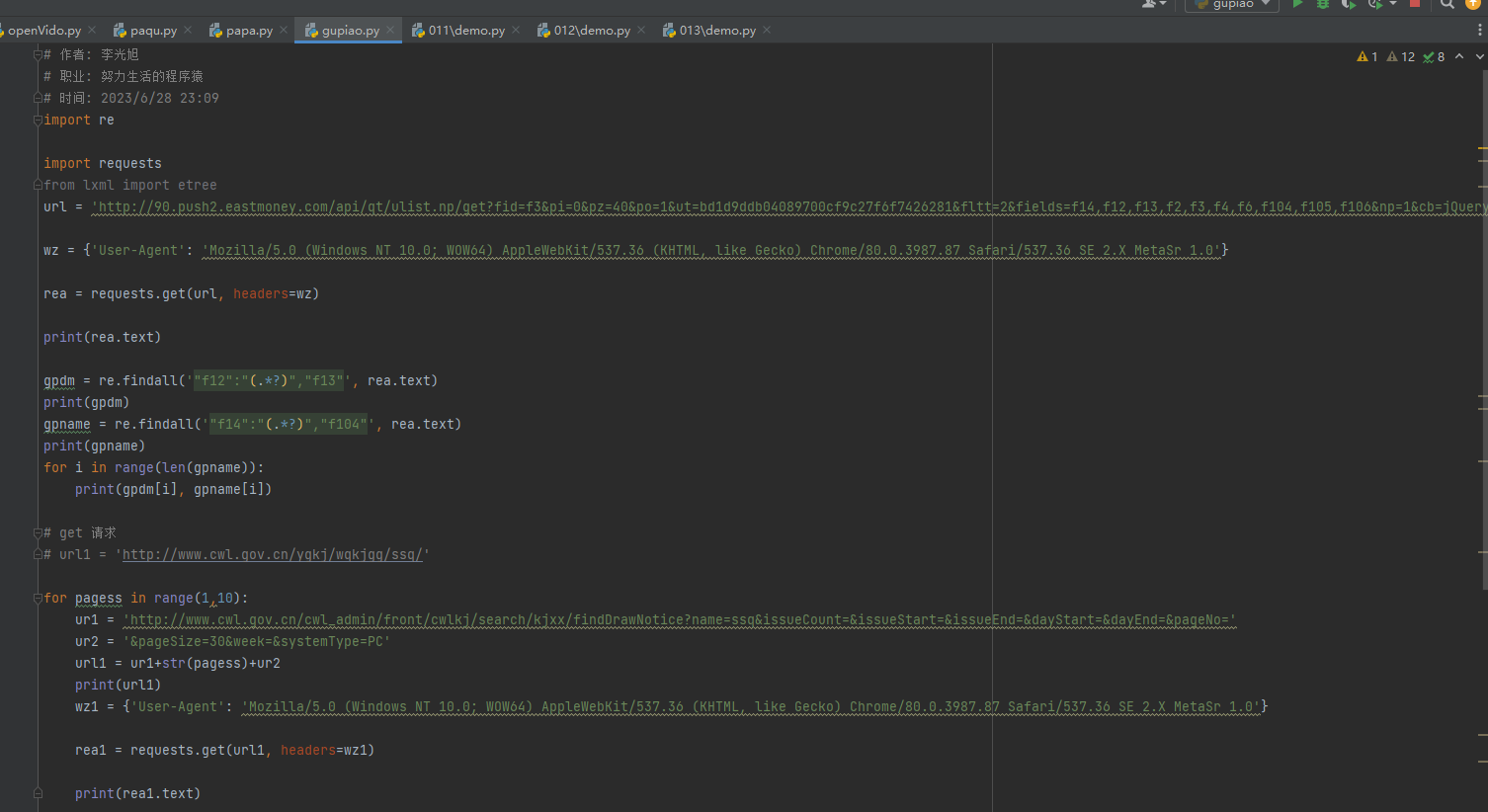Close the 011\demo.py tab
The height and width of the screenshot is (812, 1488).
517,31
